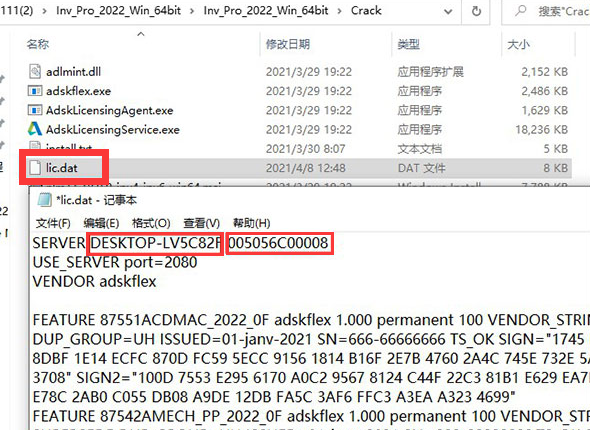
Task: Click the DAT 文件 type cell
Action: pos(421,168)
